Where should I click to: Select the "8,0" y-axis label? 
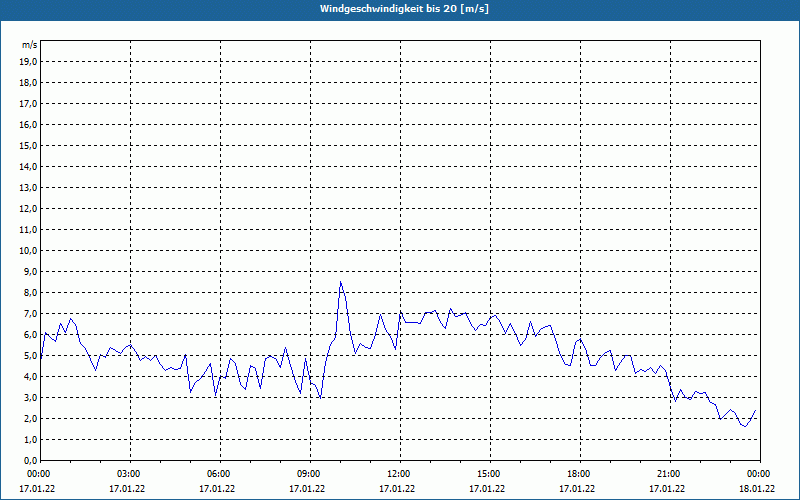[30, 292]
